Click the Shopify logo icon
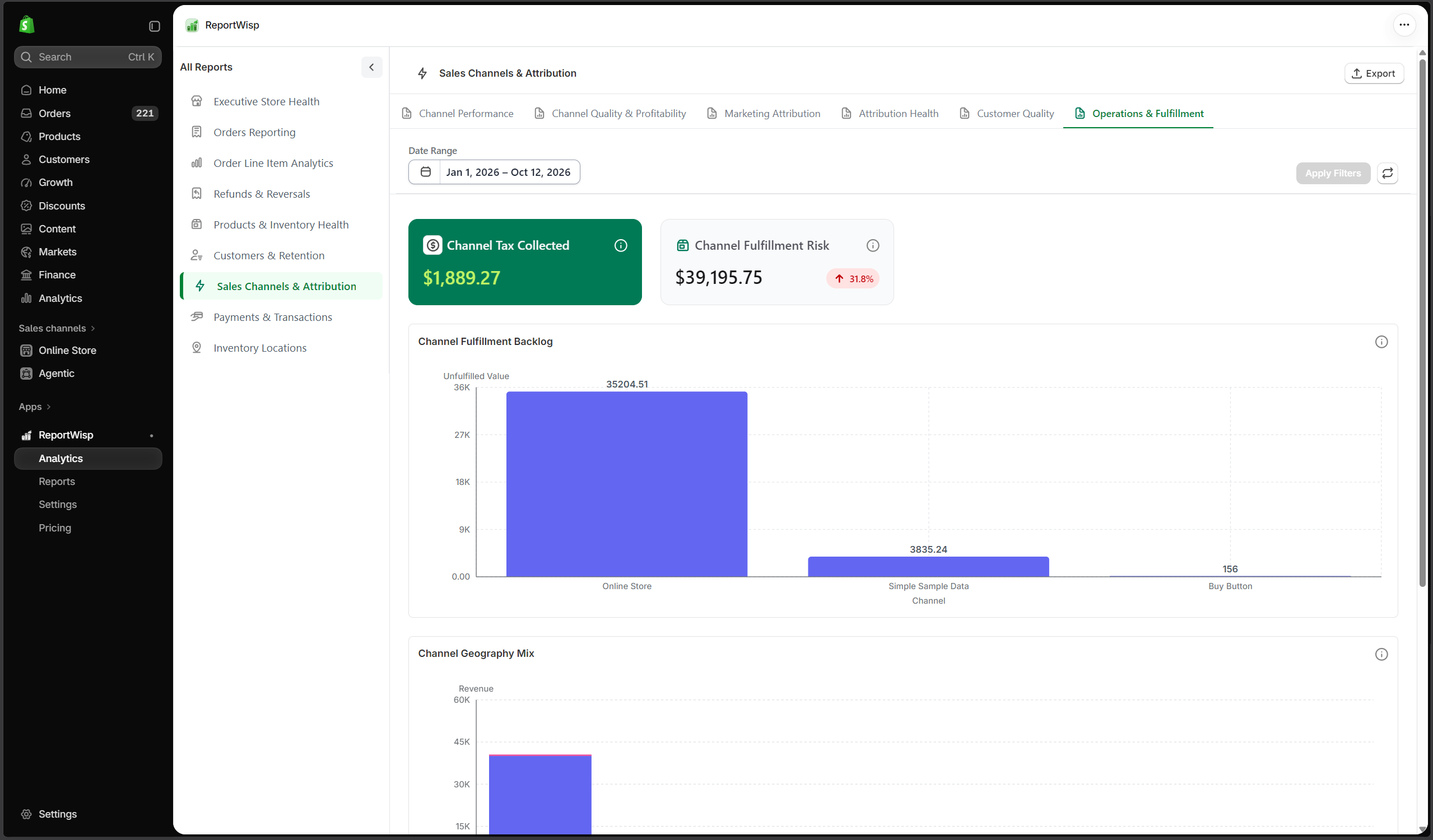The image size is (1433, 840). (x=27, y=25)
